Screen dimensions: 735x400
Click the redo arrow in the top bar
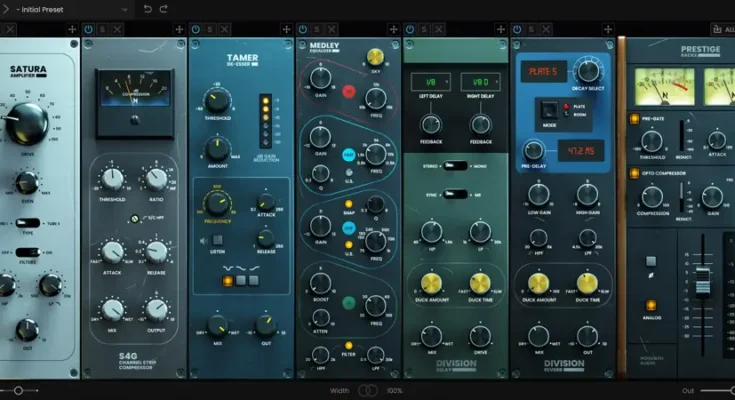point(164,9)
